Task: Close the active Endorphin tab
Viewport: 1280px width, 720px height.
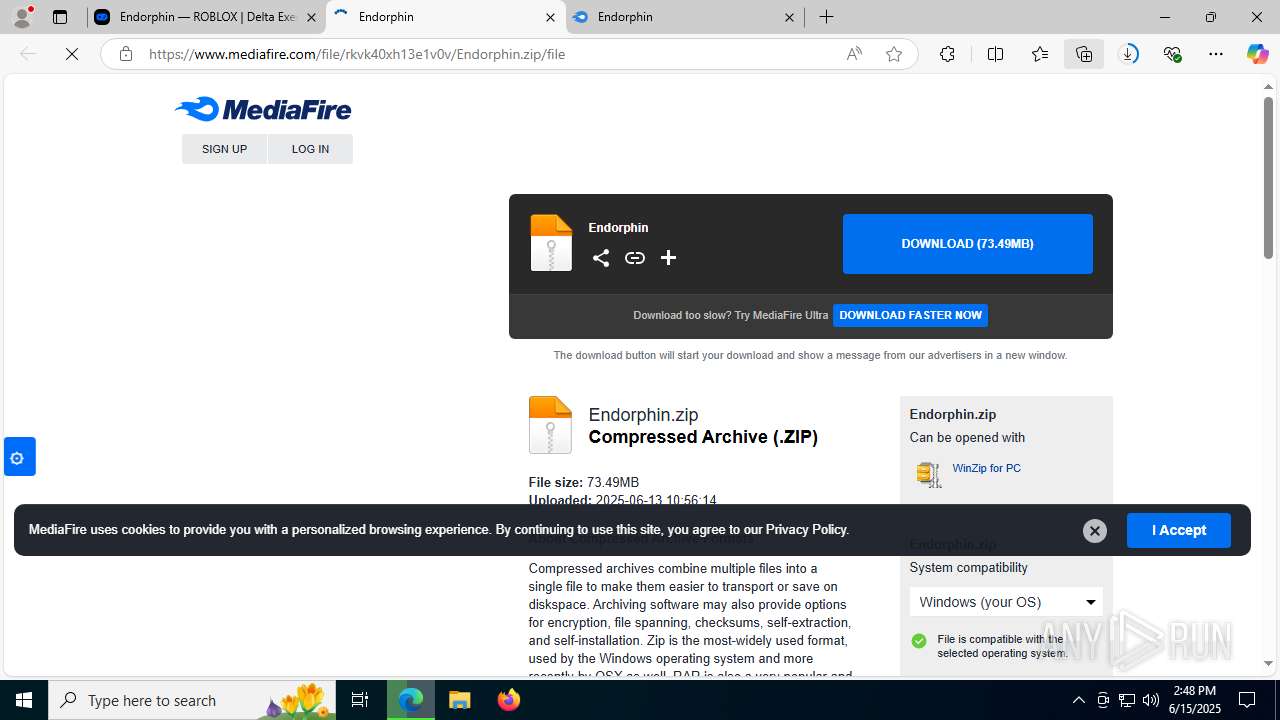Action: click(550, 17)
